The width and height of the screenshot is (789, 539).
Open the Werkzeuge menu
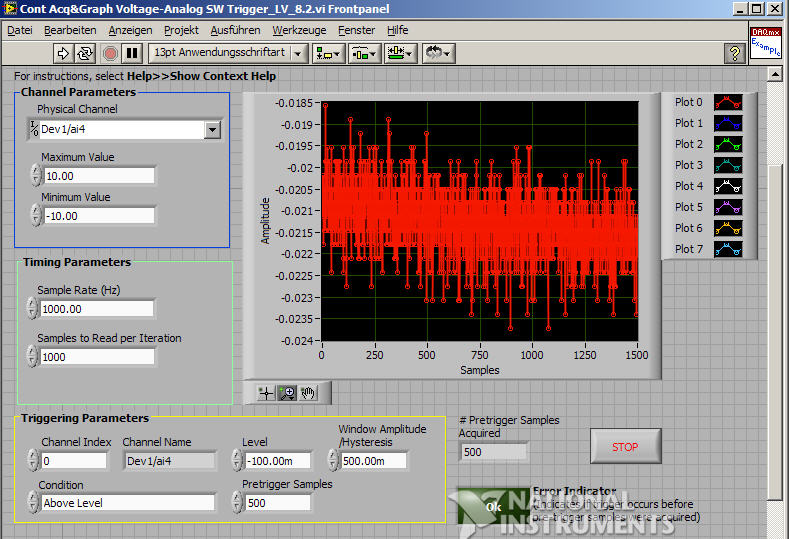(x=299, y=30)
